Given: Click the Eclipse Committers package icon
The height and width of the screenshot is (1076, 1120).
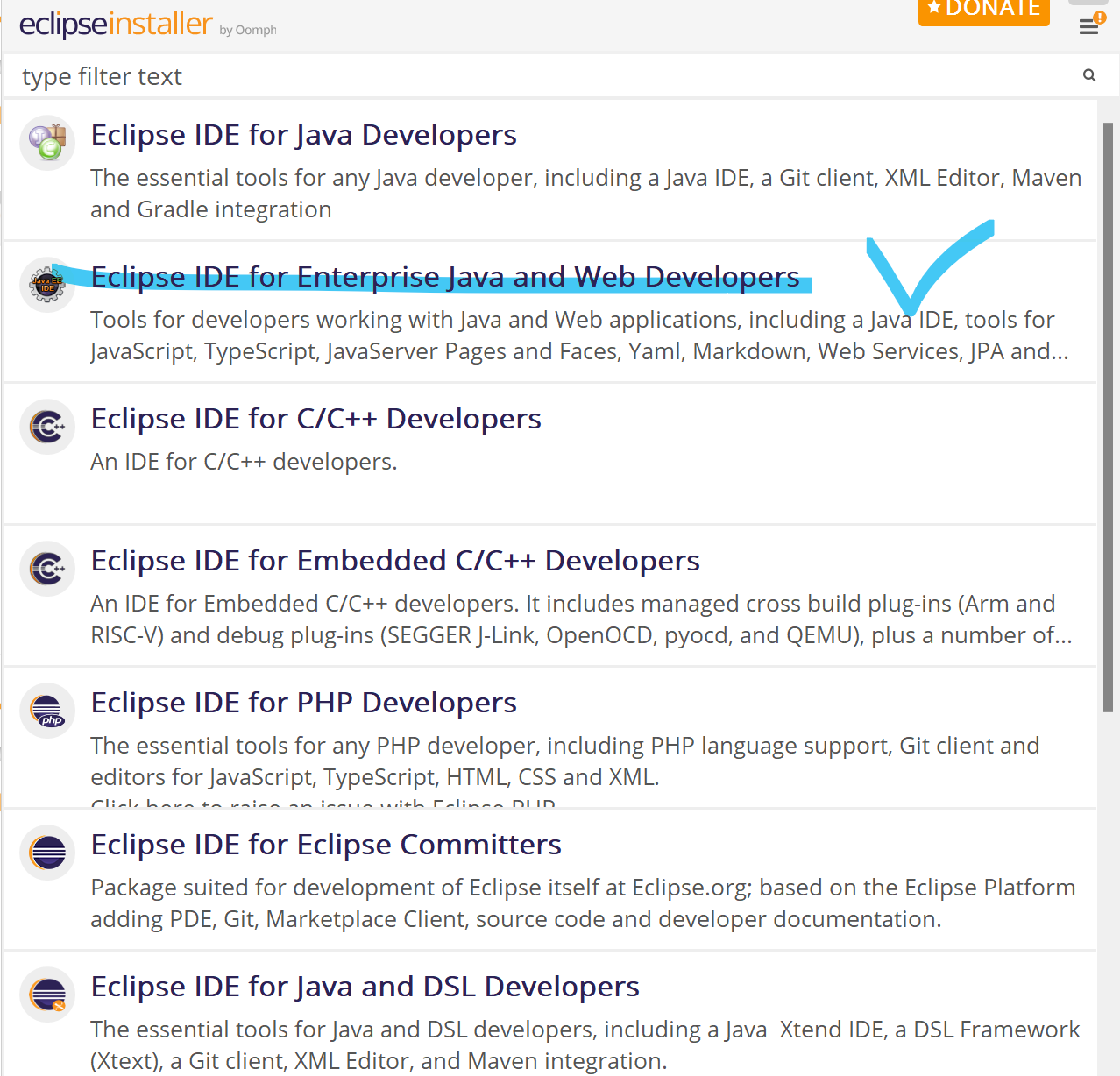Looking at the screenshot, I should click(x=47, y=853).
